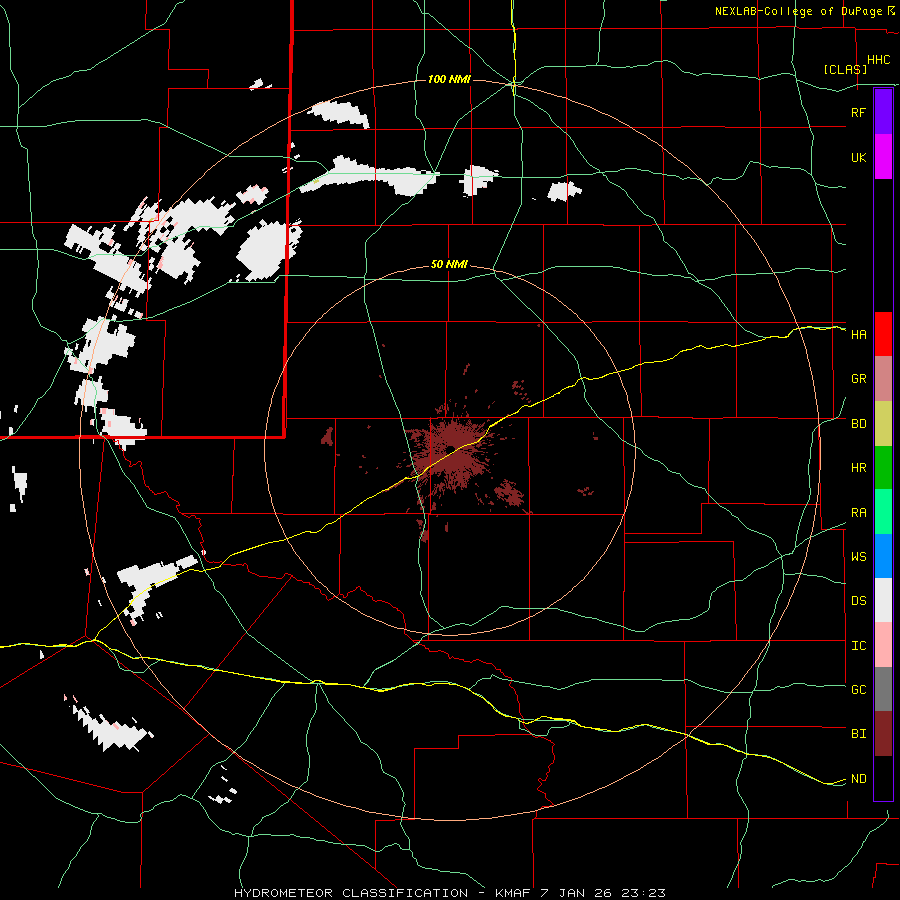
Task: Select the light green RA swatch
Action: point(883,512)
